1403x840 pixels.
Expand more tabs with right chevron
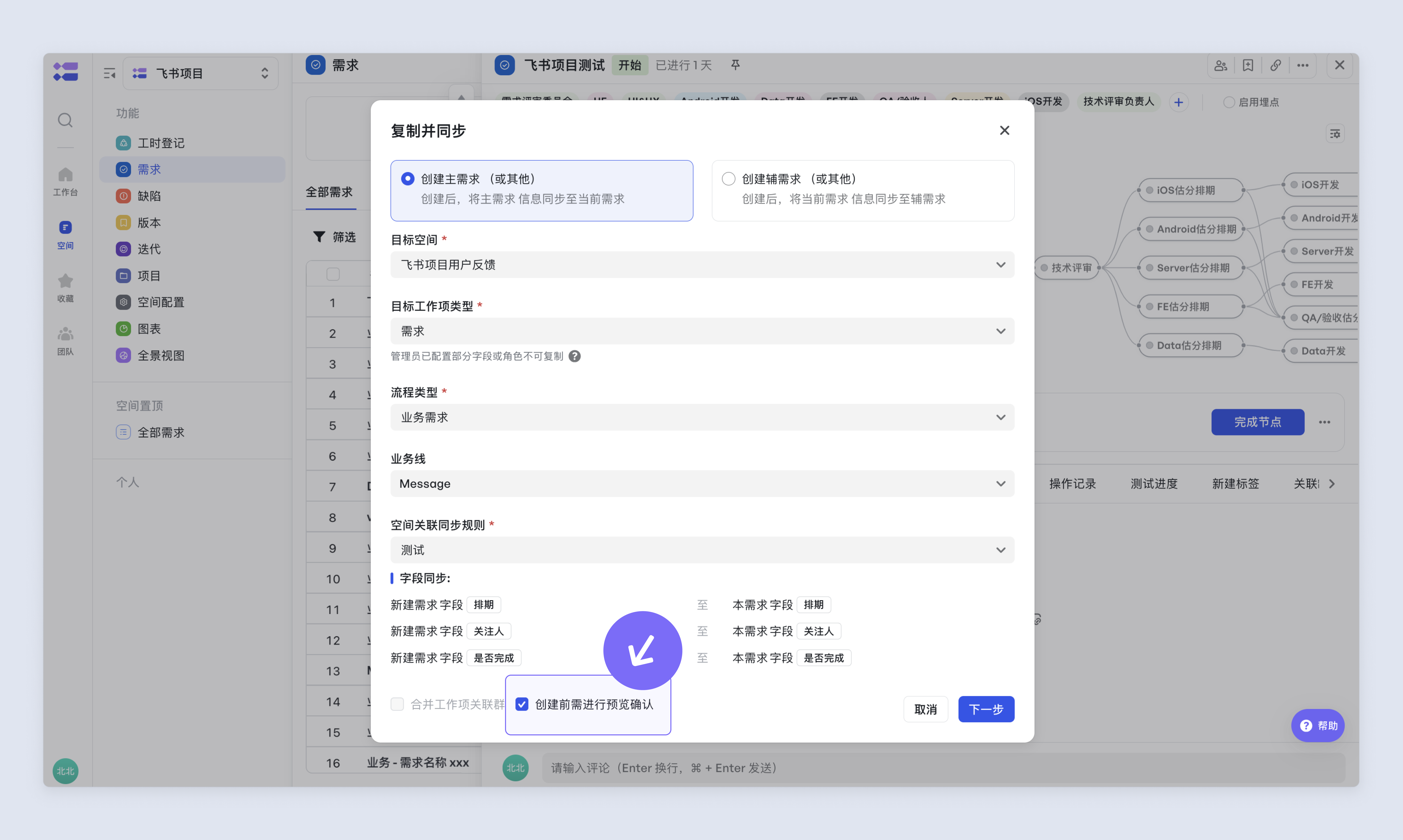1332,484
